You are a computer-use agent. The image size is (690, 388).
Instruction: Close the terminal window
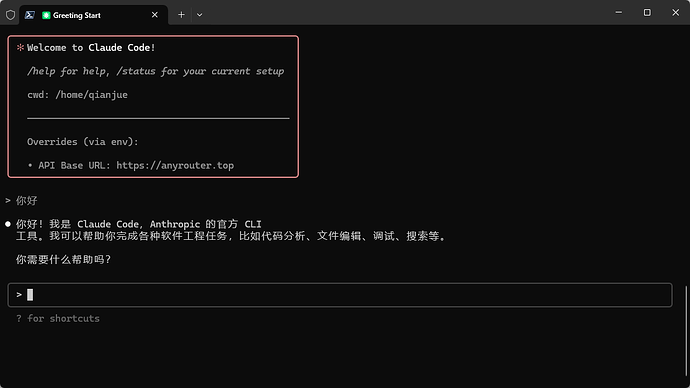click(675, 13)
